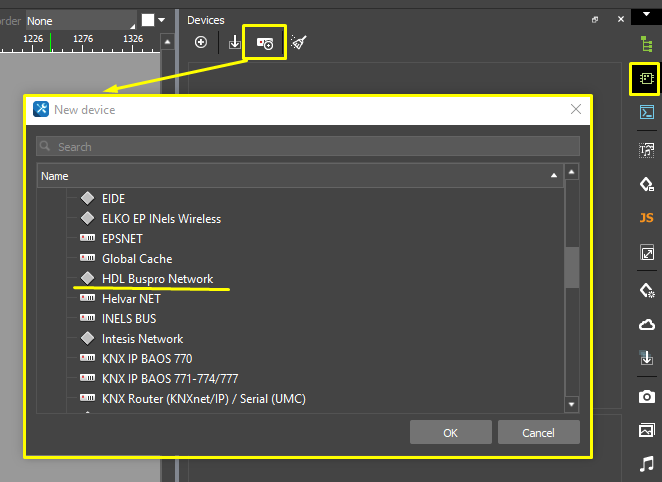Click the add device from template icon
662x482 pixels.
point(265,43)
